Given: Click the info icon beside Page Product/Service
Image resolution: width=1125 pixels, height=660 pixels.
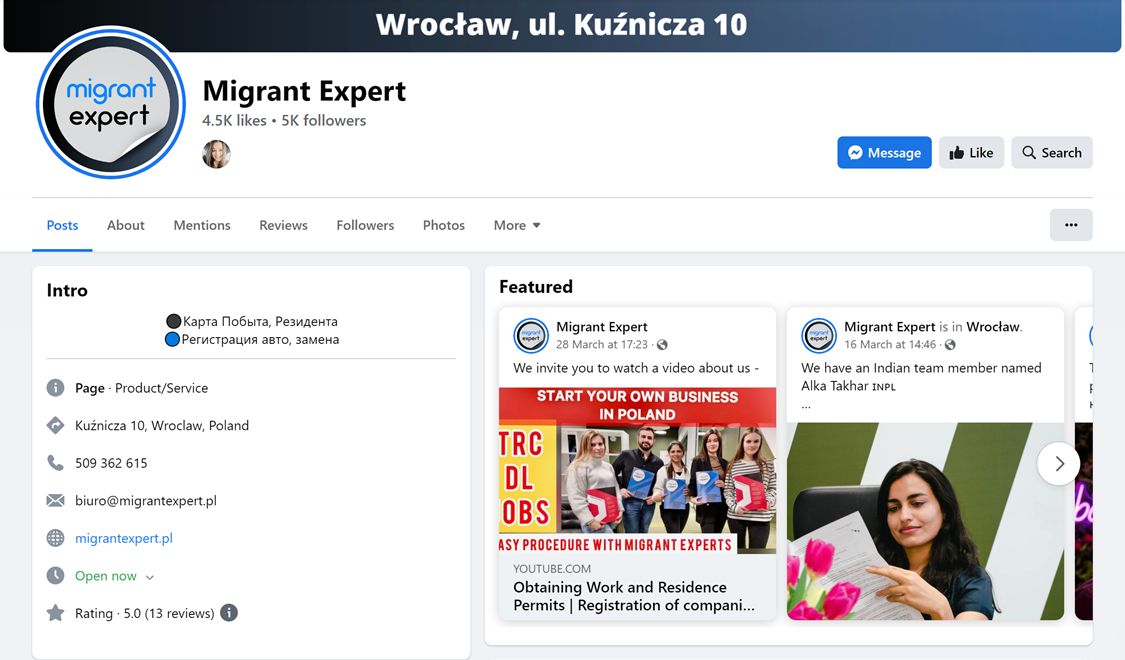Looking at the screenshot, I should [55, 388].
